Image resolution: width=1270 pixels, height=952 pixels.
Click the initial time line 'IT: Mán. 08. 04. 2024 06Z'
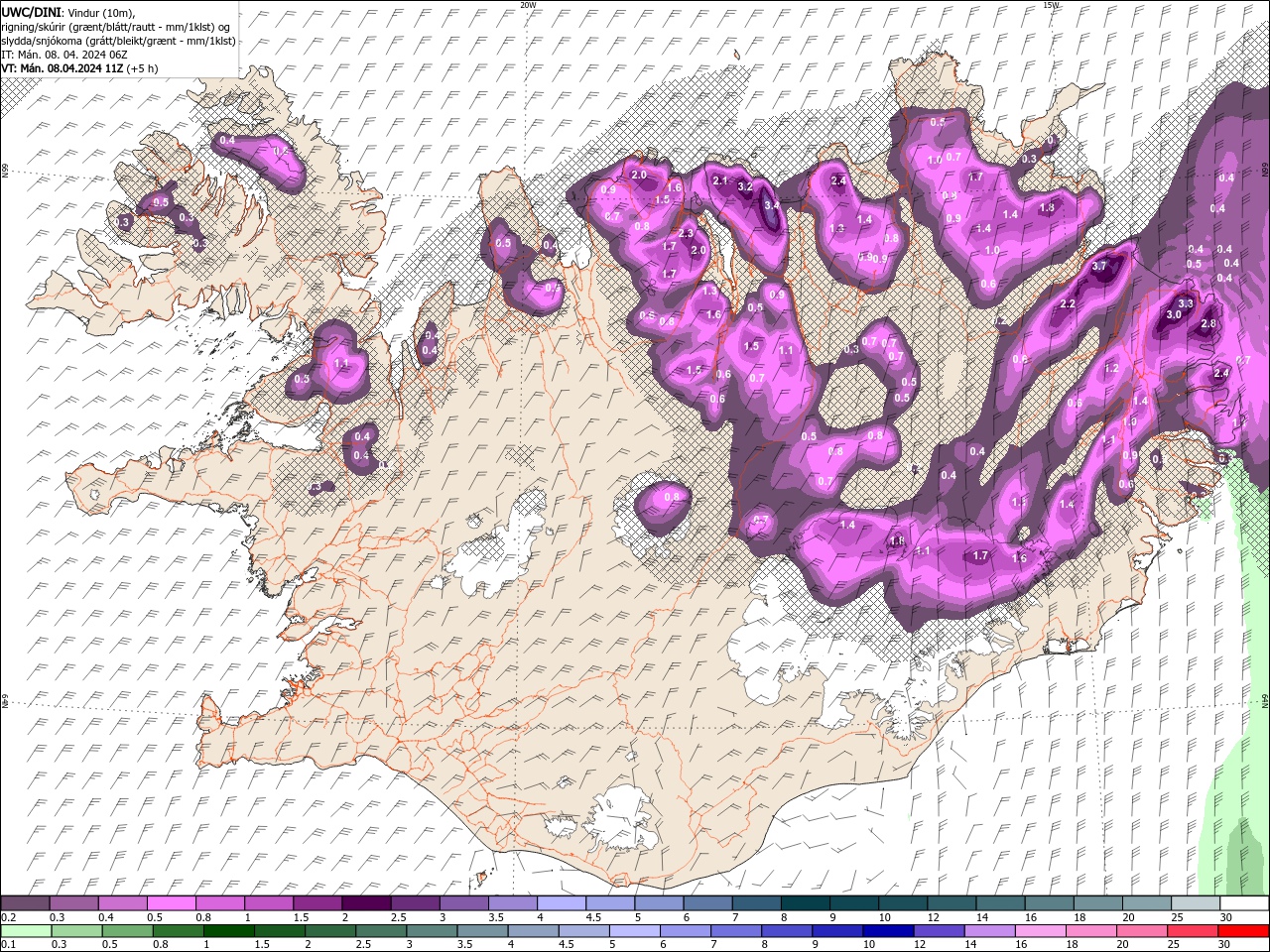[63, 55]
